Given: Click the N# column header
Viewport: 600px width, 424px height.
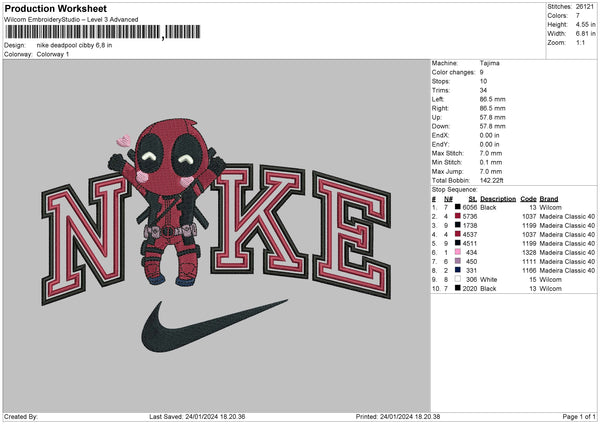Looking at the screenshot, I should 448,199.
